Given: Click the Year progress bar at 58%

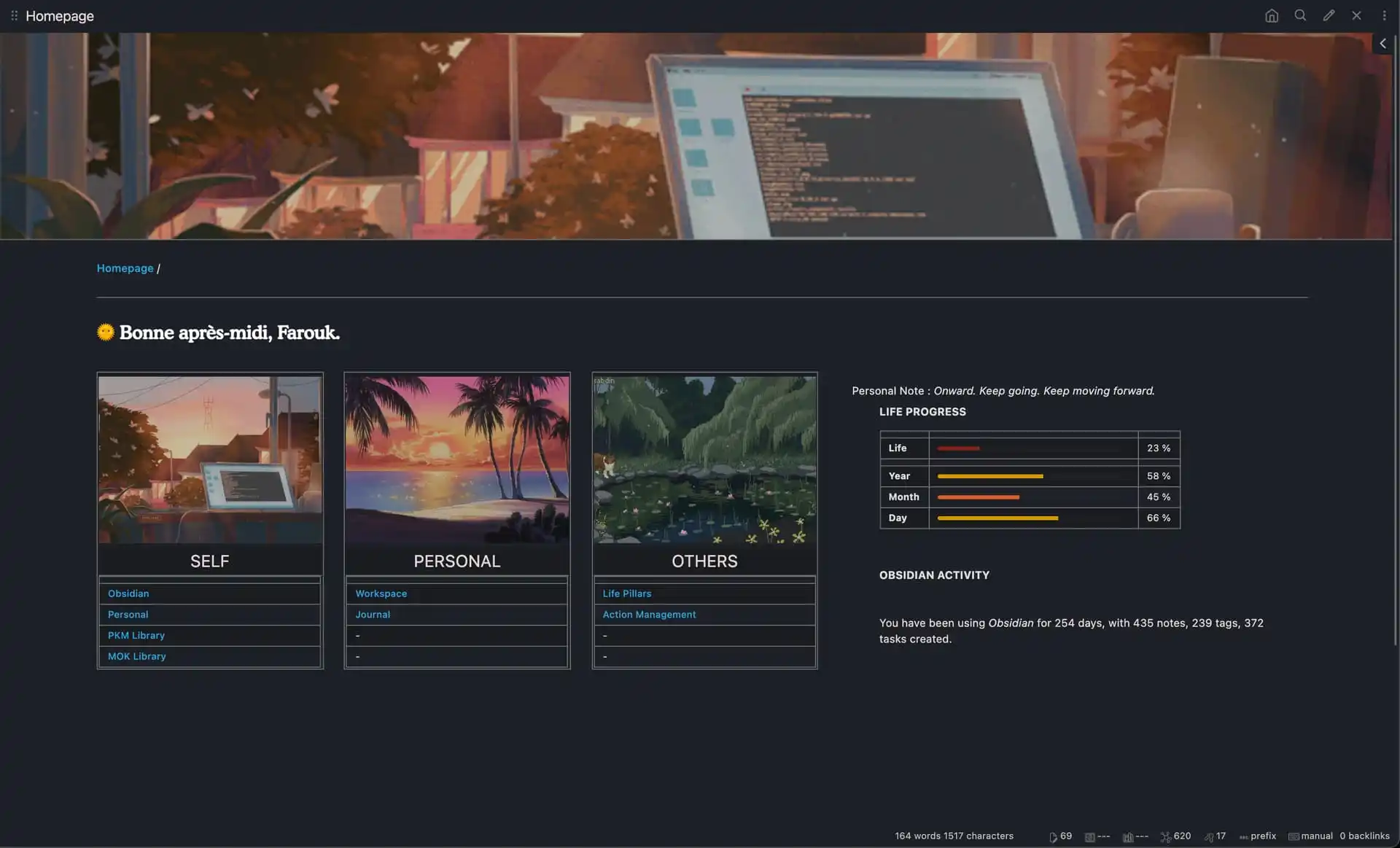Looking at the screenshot, I should pyautogui.click(x=989, y=476).
